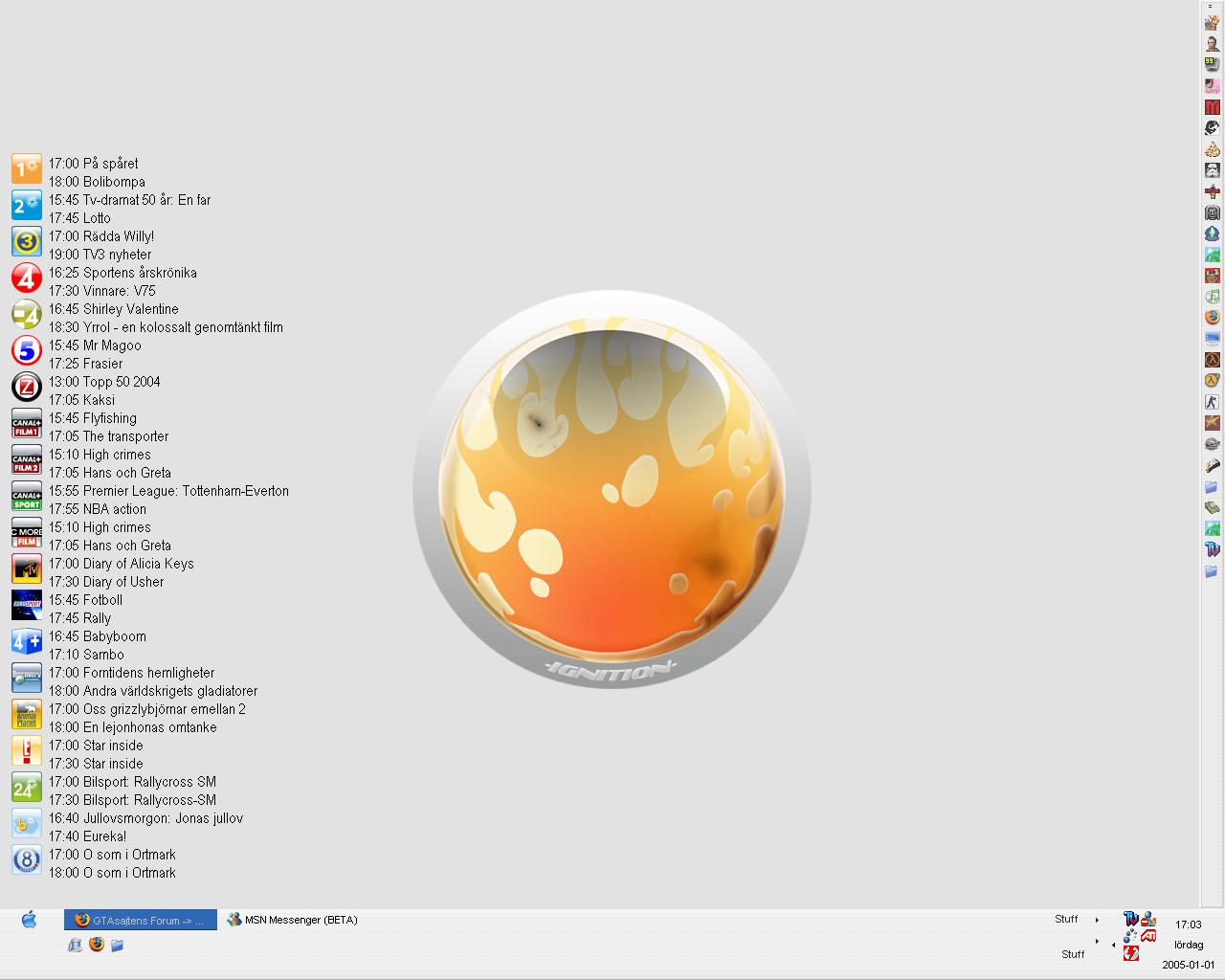This screenshot has width=1225, height=980.
Task: Launch Firefox from the quick launch bar
Action: point(96,945)
